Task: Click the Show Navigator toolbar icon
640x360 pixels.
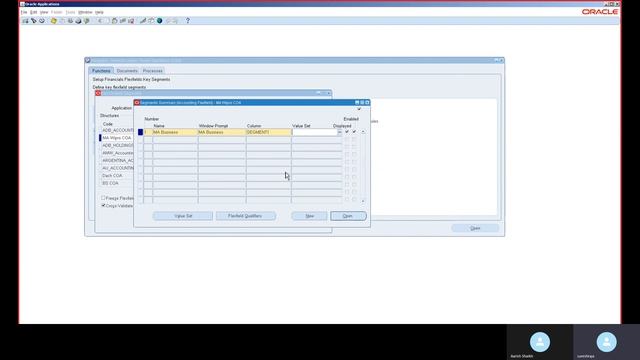Action: [x=42, y=20]
